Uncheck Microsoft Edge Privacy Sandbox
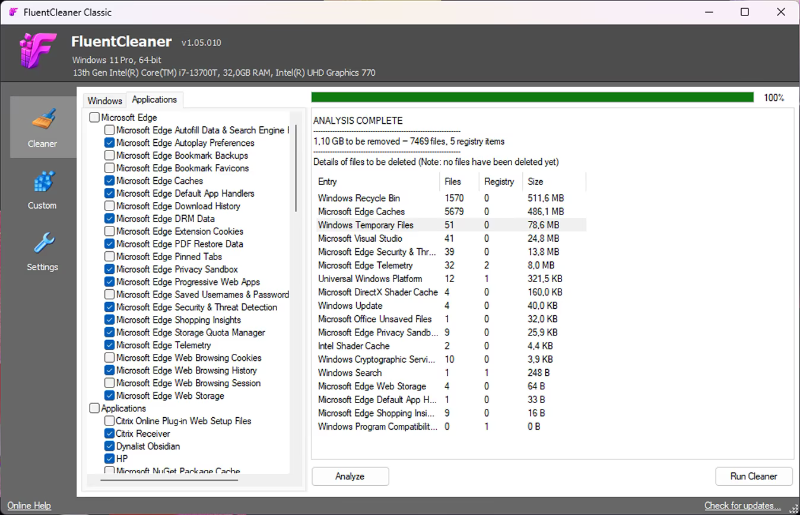 tap(109, 269)
